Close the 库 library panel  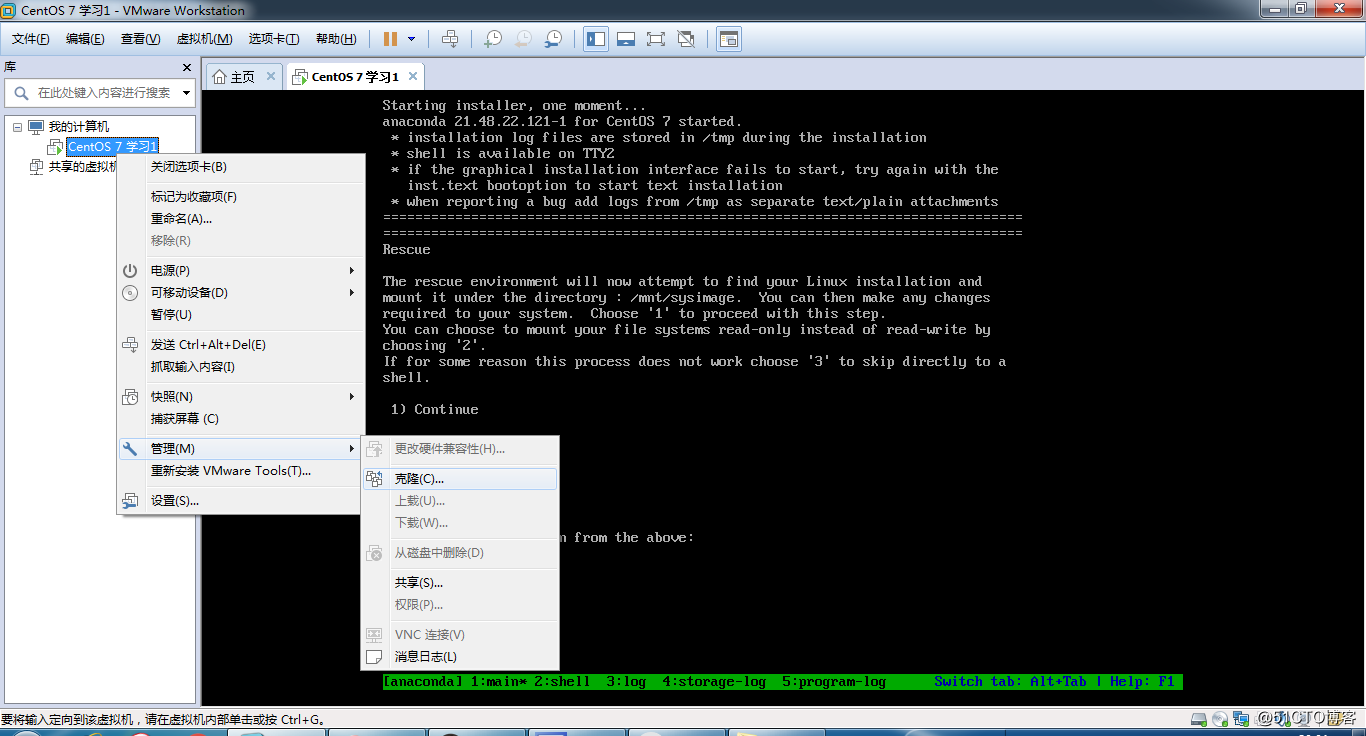click(187, 67)
